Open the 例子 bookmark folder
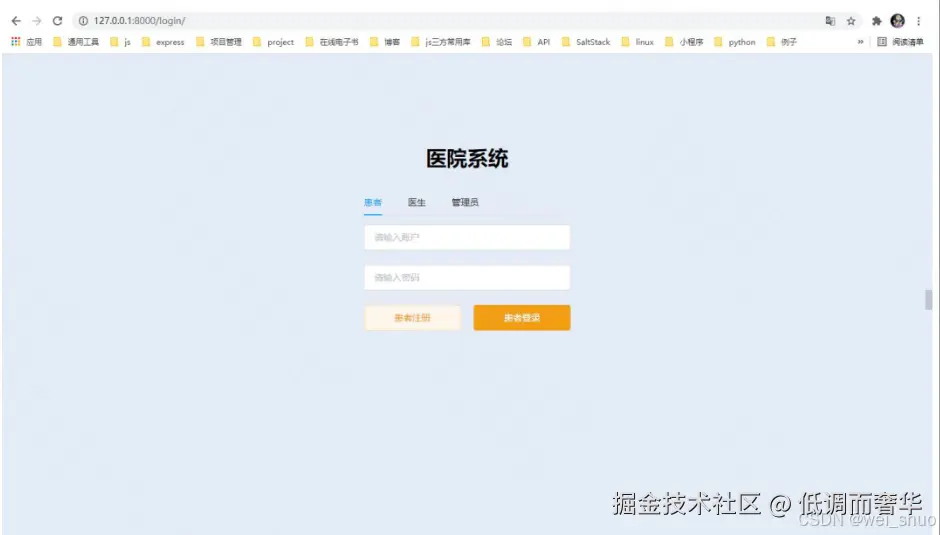 pos(782,42)
